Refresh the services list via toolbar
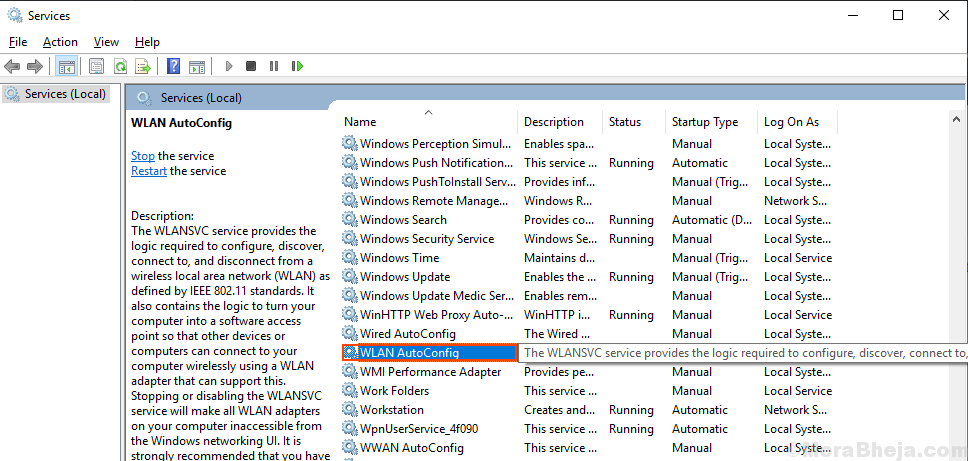 pyautogui.click(x=120, y=66)
